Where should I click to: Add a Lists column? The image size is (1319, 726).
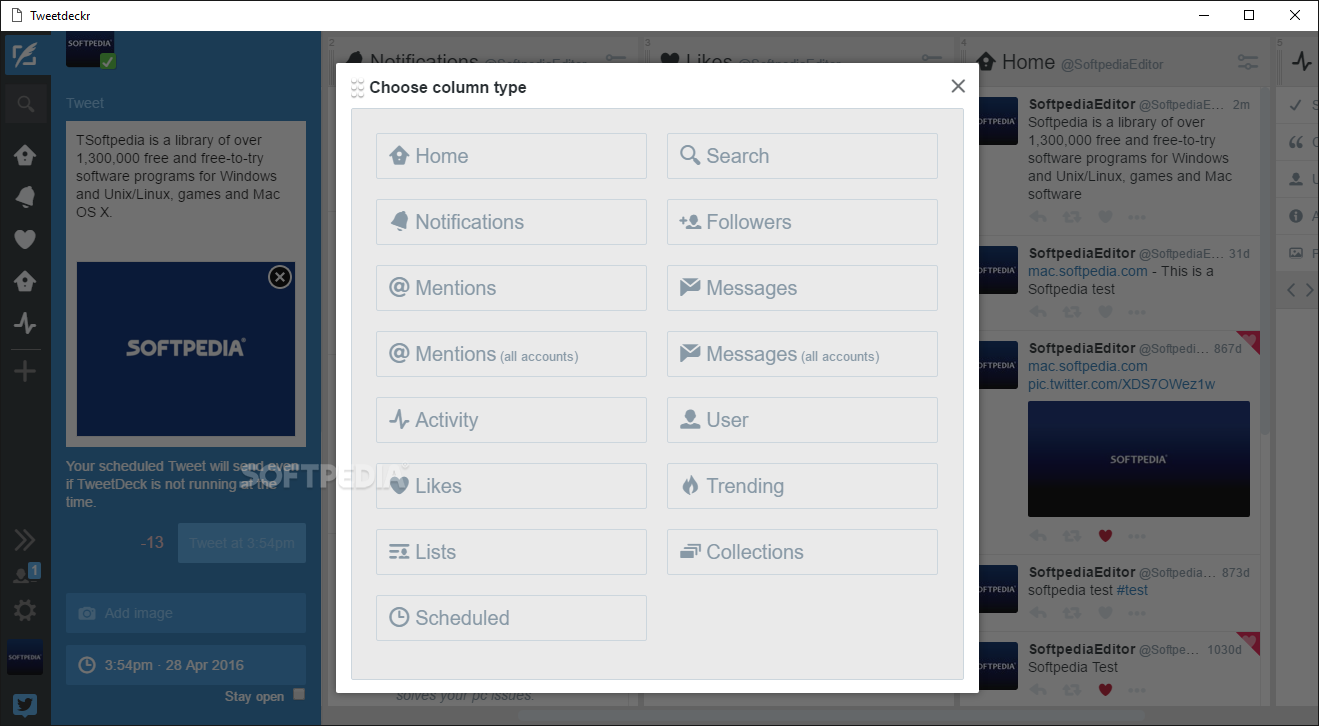pyautogui.click(x=511, y=552)
